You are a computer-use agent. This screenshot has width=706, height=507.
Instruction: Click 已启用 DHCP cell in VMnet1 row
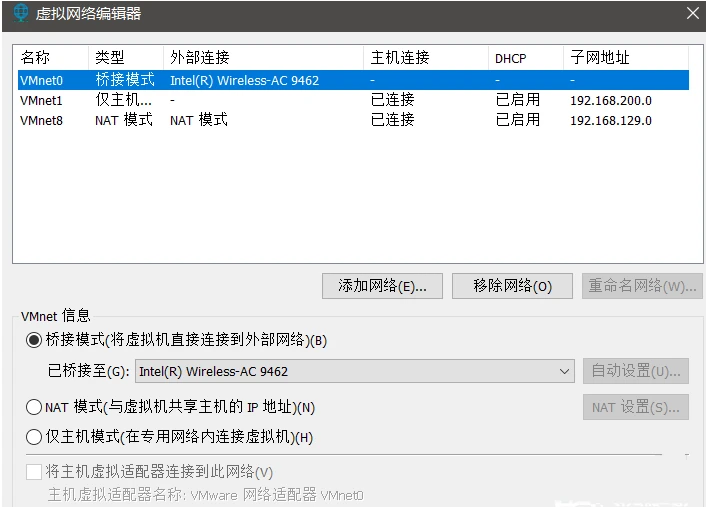click(x=518, y=100)
